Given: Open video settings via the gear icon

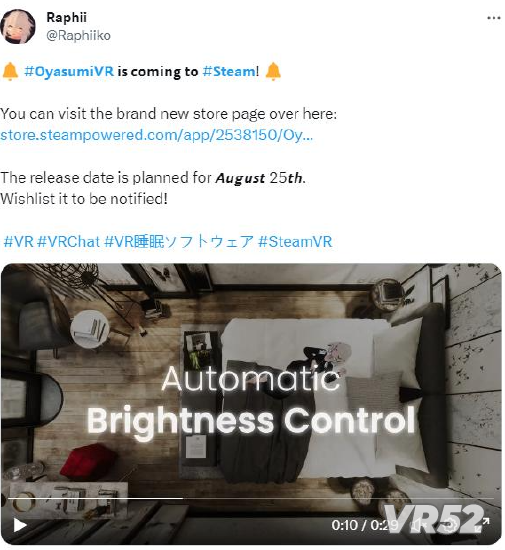Looking at the screenshot, I should coord(450,525).
